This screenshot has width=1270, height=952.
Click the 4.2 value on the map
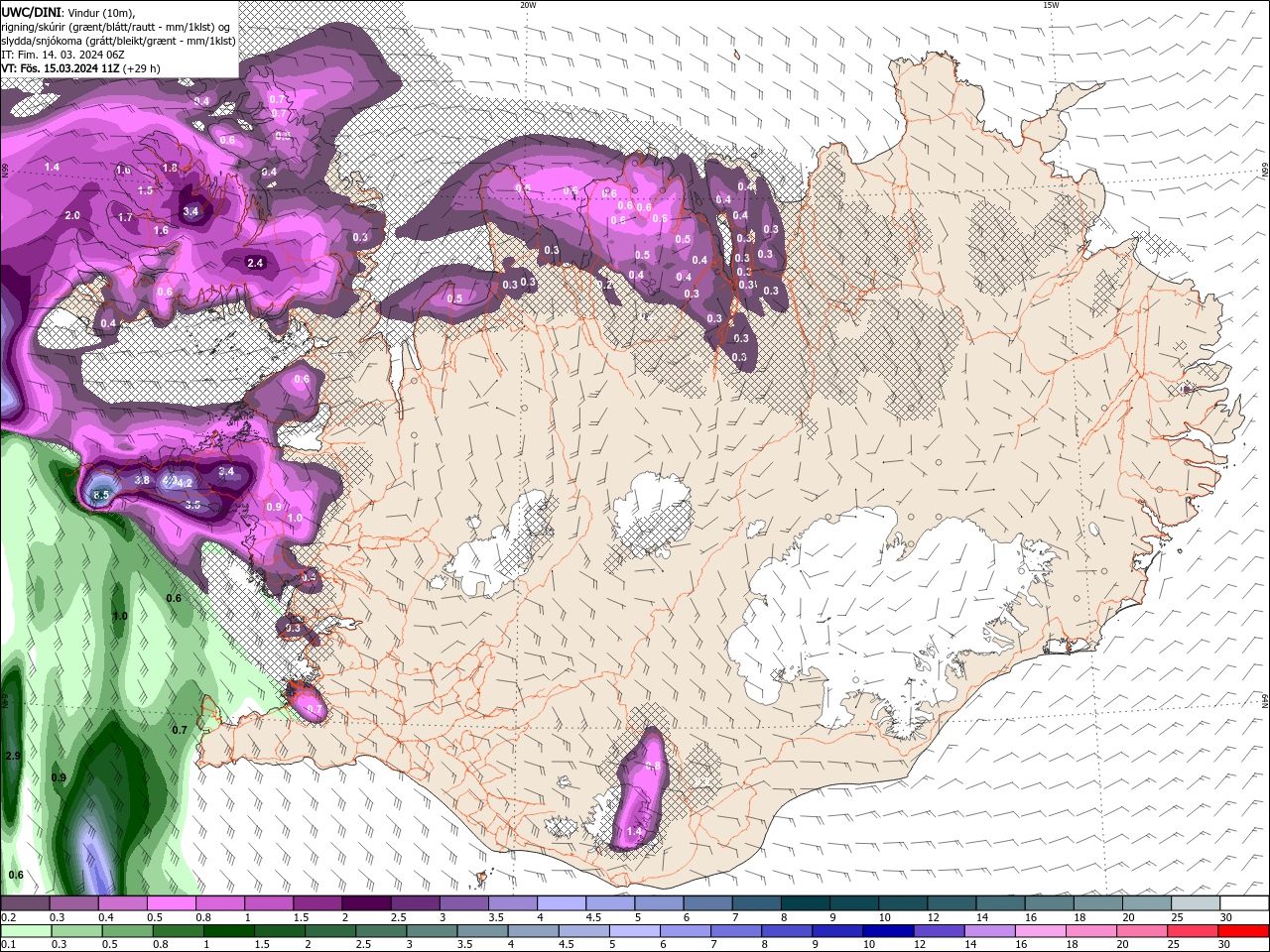pyautogui.click(x=184, y=483)
